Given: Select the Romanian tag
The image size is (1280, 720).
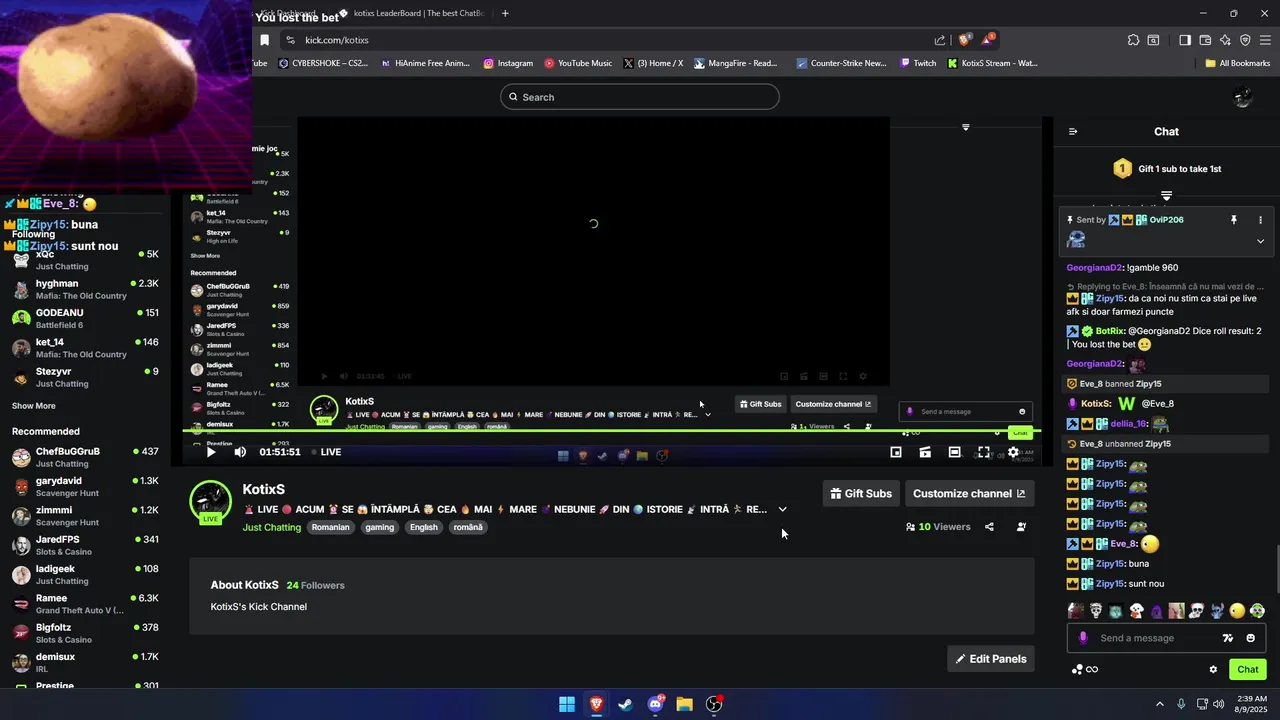Looking at the screenshot, I should pos(331,527).
